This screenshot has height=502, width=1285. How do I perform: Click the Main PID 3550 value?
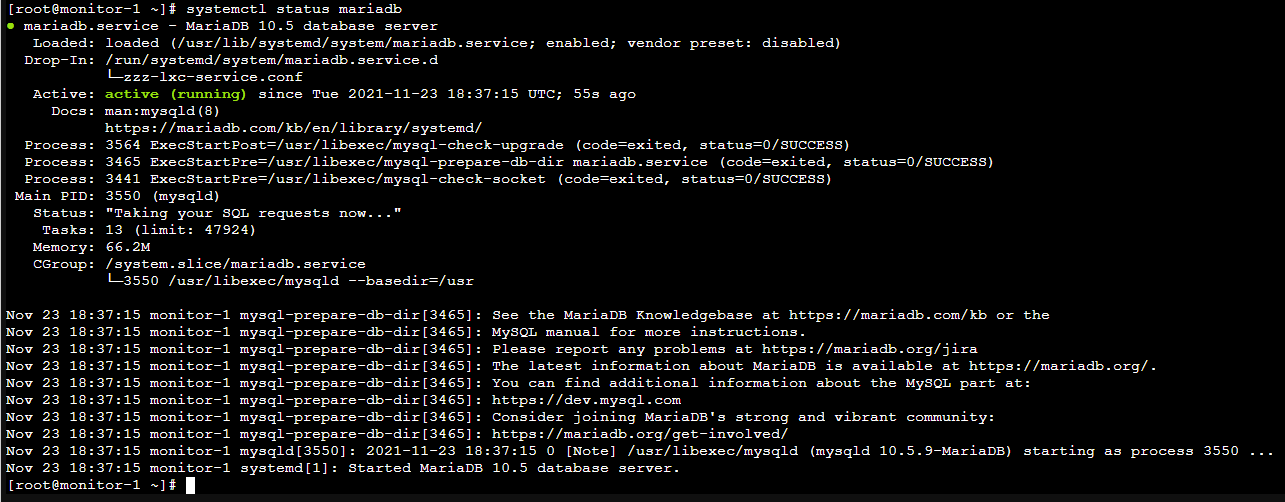[123, 196]
